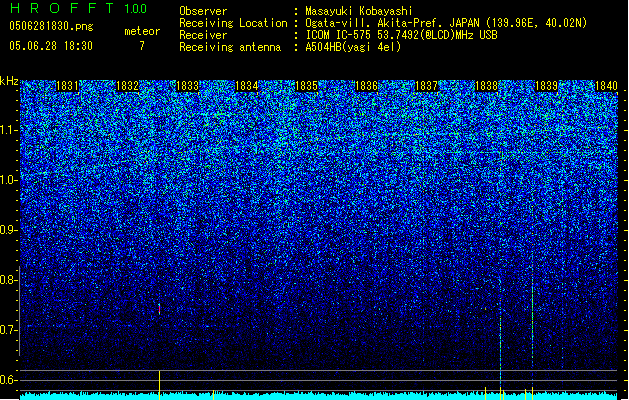
Task: Click the ICOM IC-575 receiver text
Action: [x=401, y=35]
